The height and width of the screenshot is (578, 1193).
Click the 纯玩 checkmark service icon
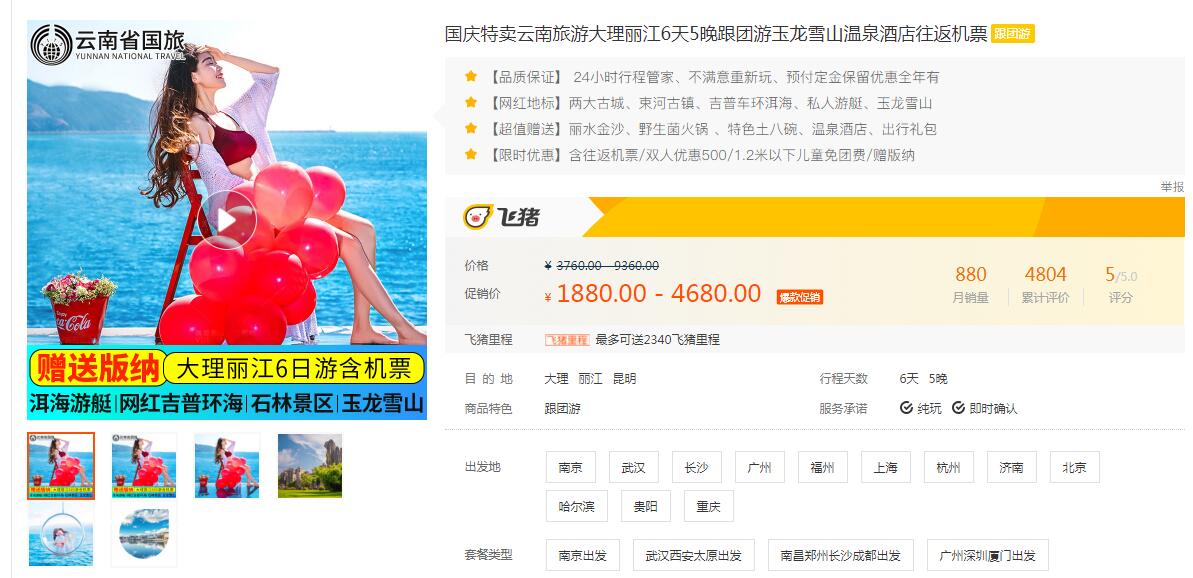[x=906, y=408]
